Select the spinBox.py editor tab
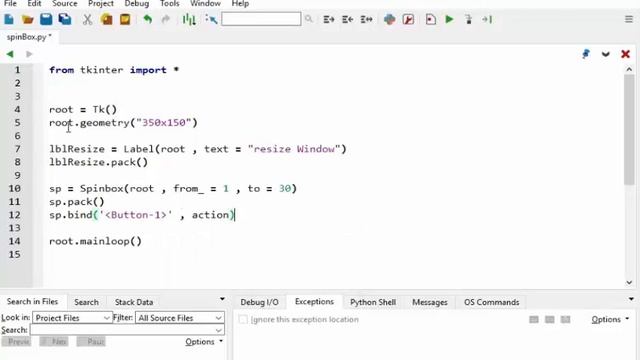The height and width of the screenshot is (360, 640). pyautogui.click(x=29, y=37)
